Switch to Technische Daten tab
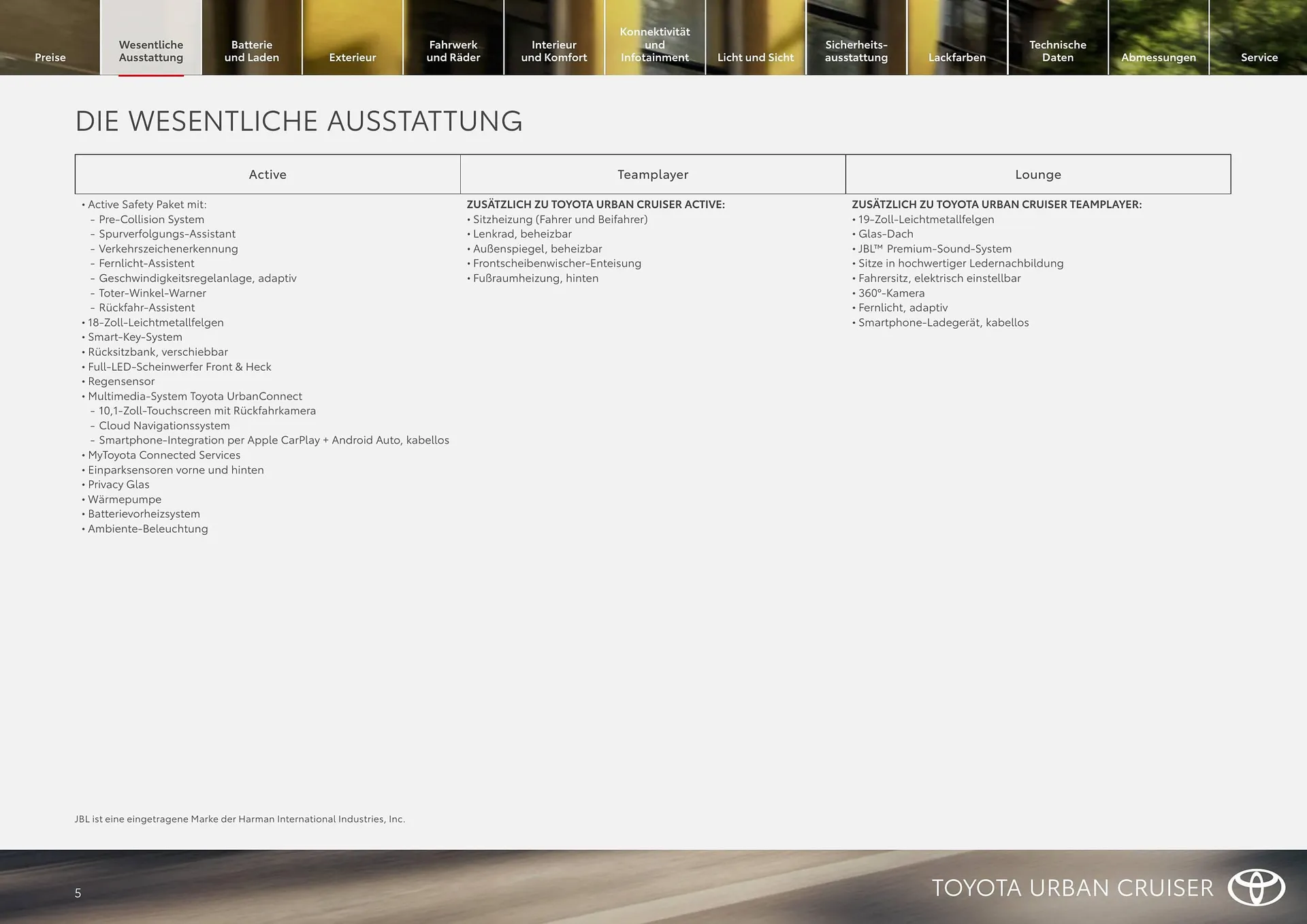This screenshot has height=924, width=1307. pos(1058,51)
